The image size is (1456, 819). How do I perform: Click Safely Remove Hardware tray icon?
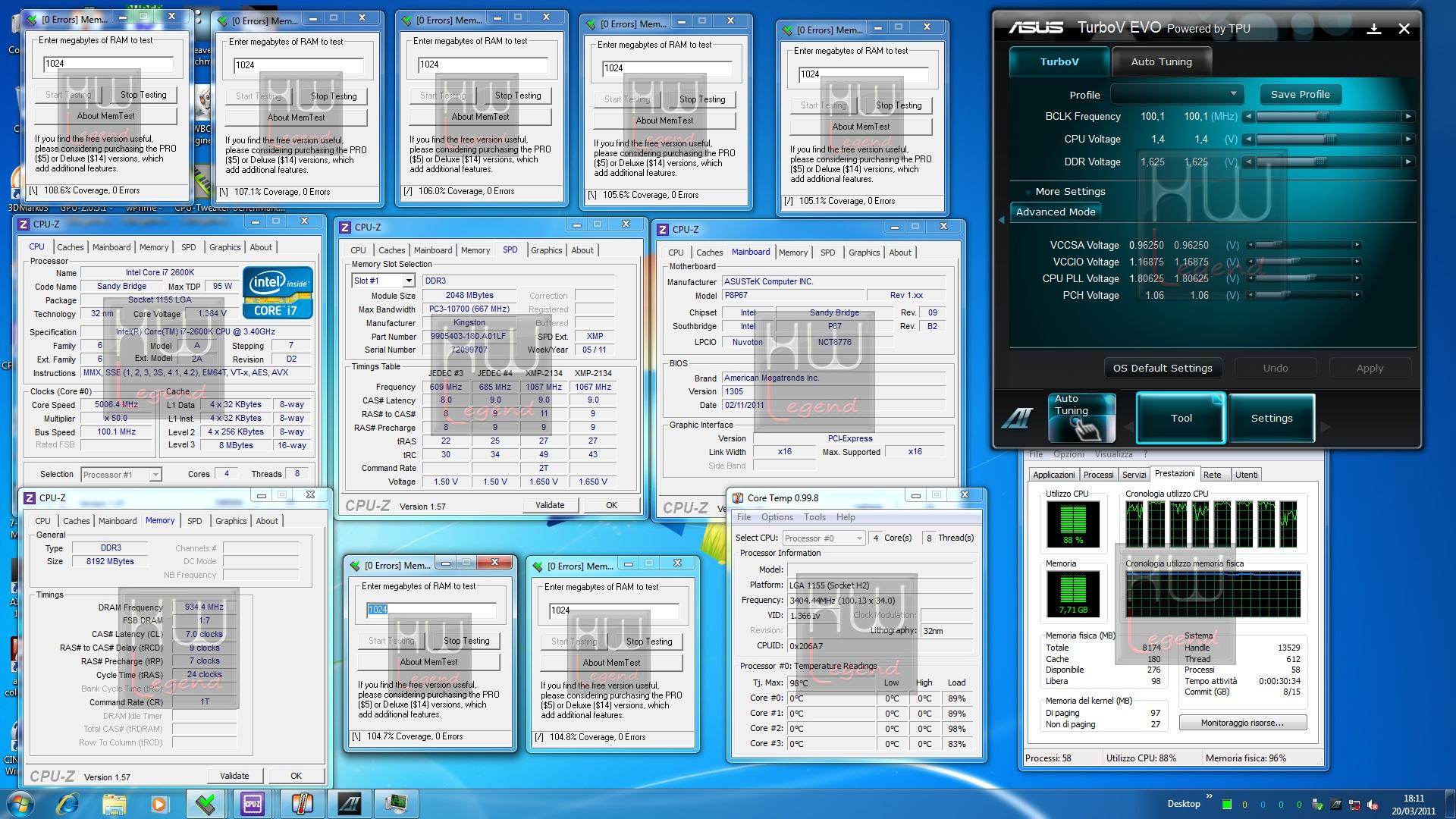click(1317, 805)
